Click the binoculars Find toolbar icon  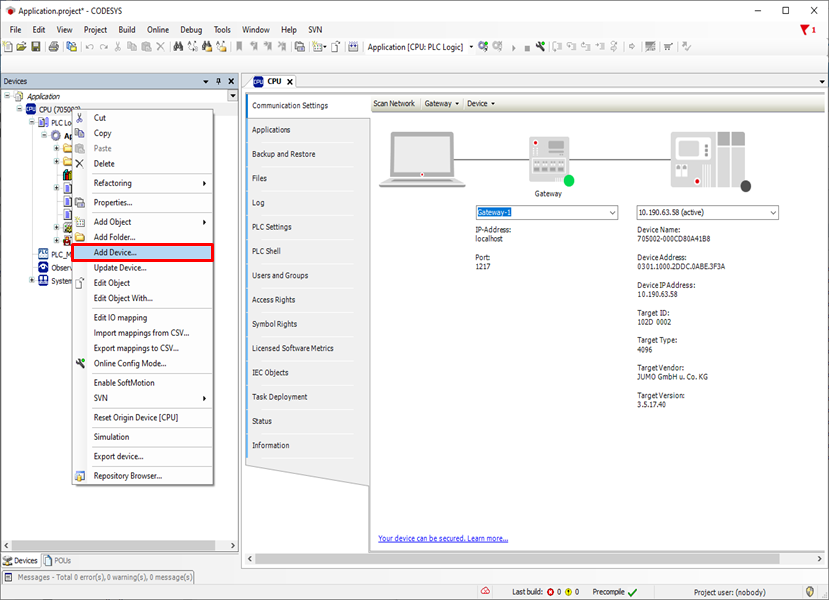pyautogui.click(x=178, y=47)
